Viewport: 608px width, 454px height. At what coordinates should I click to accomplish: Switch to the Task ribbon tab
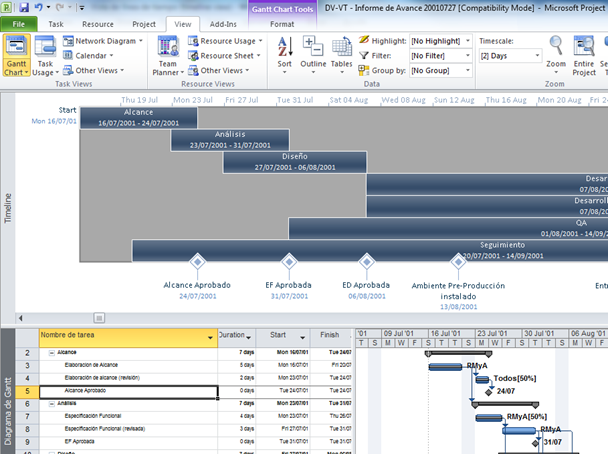pyautogui.click(x=56, y=24)
